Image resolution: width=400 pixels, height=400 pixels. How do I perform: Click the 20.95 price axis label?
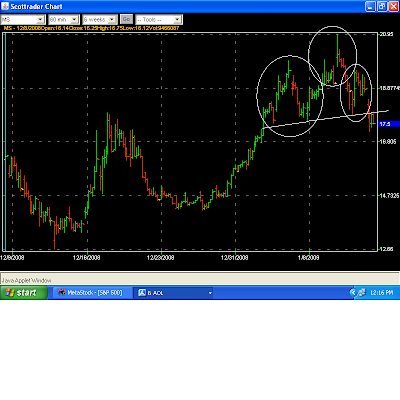[x=386, y=34]
